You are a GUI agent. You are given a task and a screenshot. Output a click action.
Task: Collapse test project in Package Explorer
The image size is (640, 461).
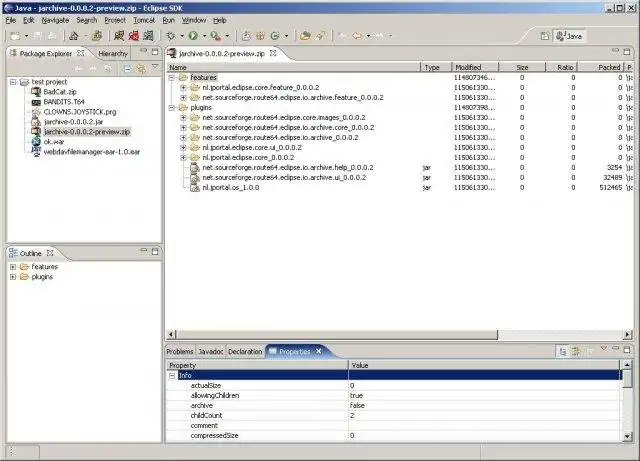[13, 82]
